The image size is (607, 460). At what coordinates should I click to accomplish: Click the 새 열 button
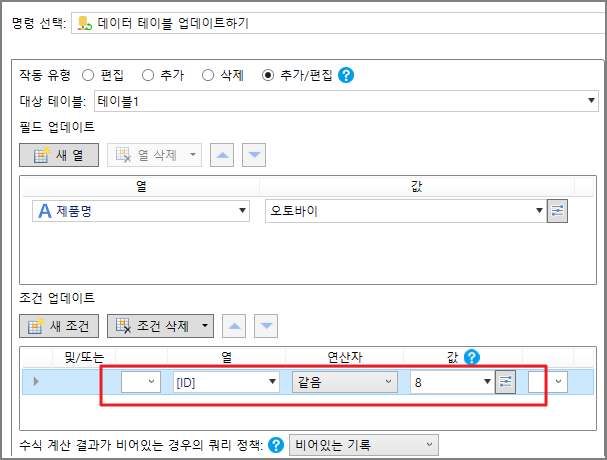coord(59,155)
